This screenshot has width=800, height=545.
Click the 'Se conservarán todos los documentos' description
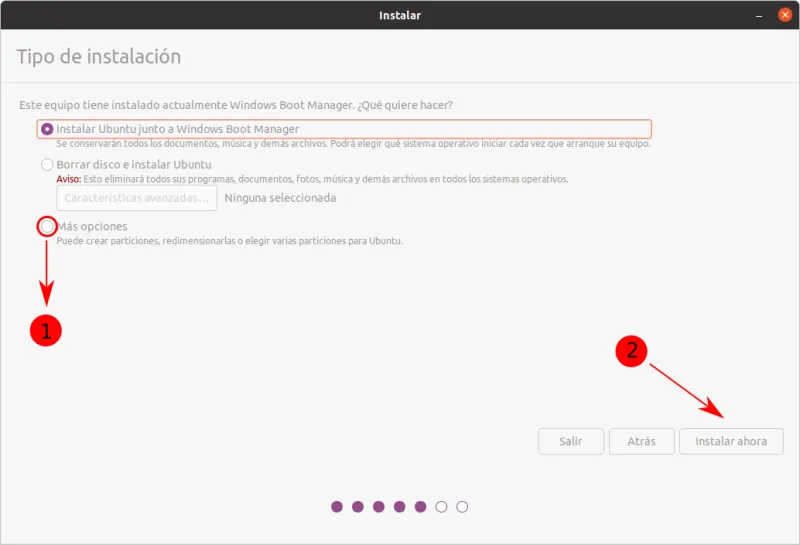(353, 144)
